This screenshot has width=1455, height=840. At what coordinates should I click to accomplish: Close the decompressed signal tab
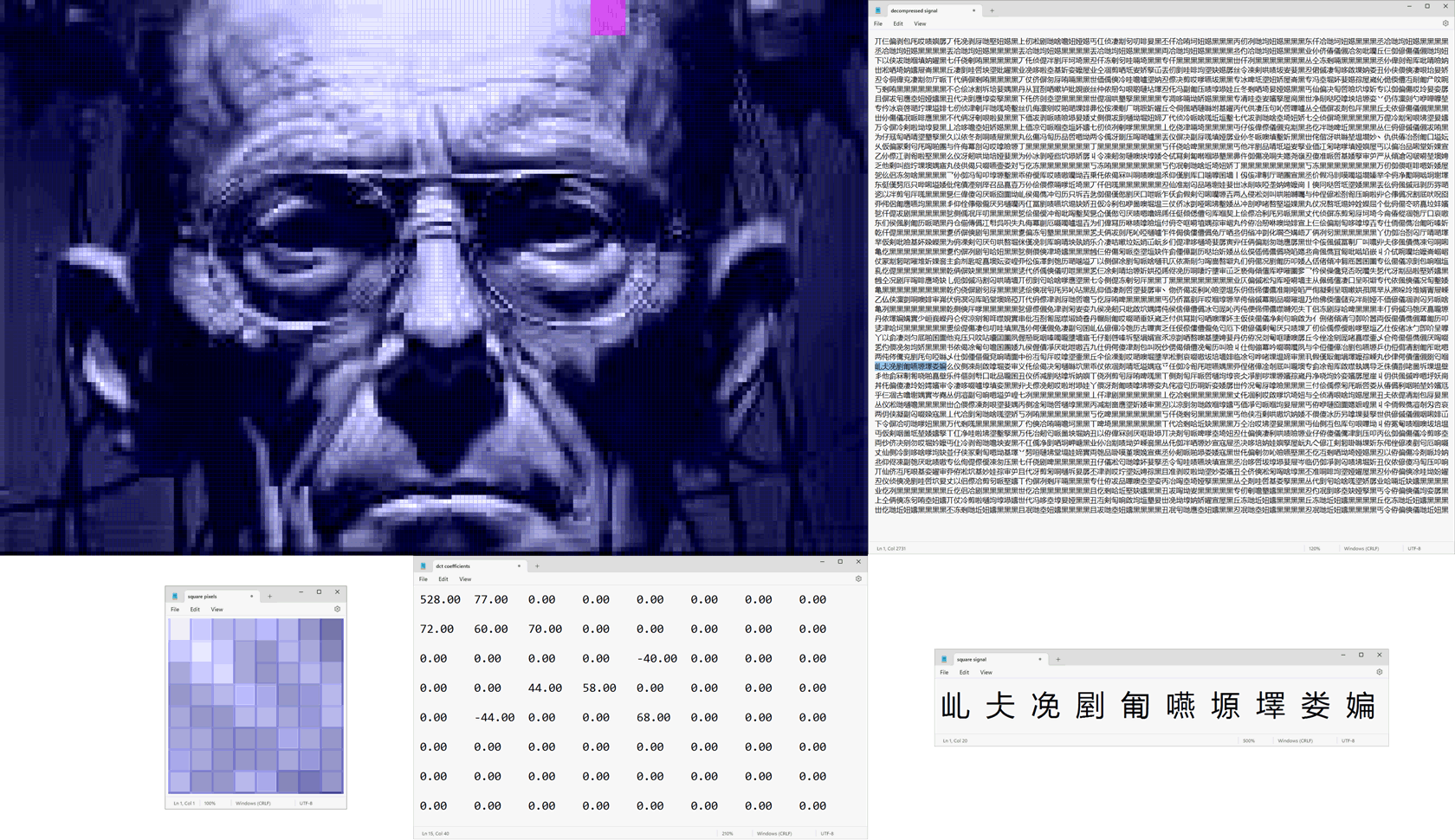[x=973, y=10]
